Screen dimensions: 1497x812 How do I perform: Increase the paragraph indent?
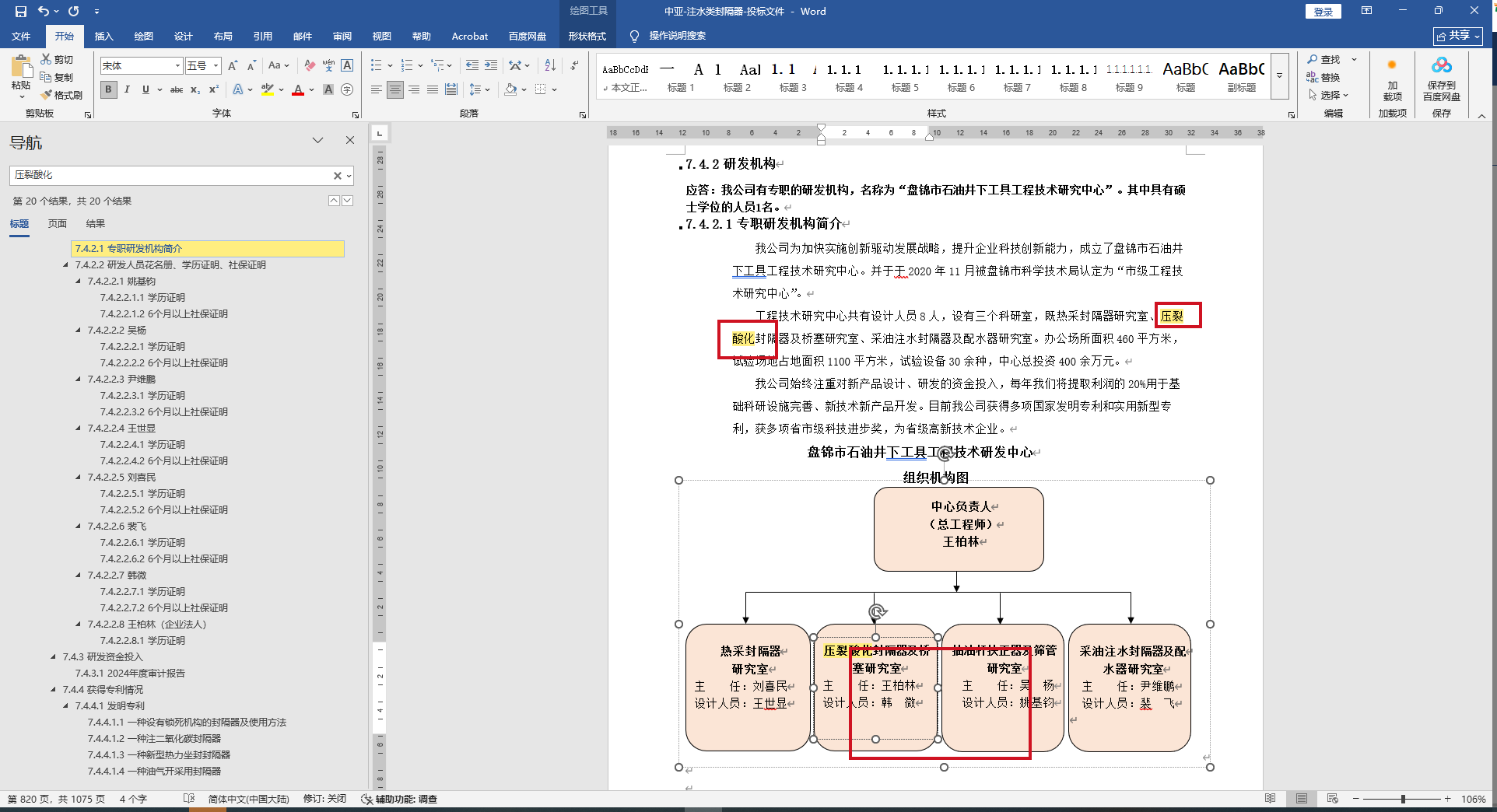490,66
